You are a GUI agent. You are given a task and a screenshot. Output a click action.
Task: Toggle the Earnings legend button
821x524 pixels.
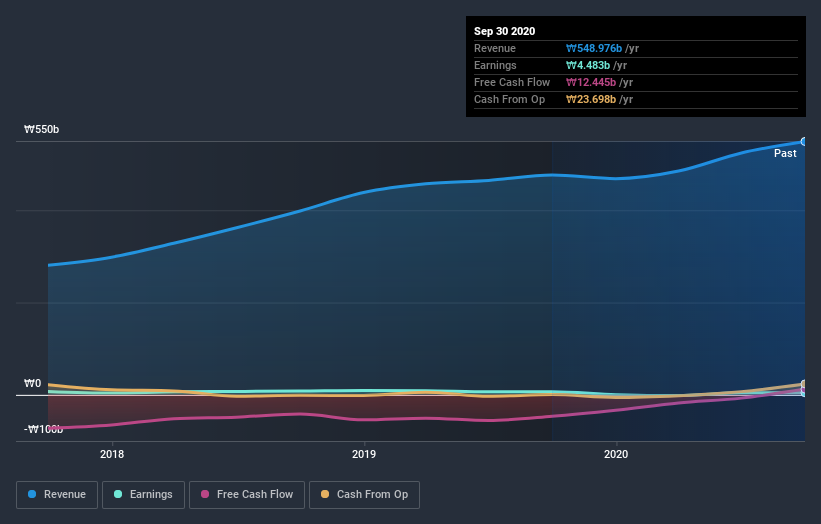(143, 495)
